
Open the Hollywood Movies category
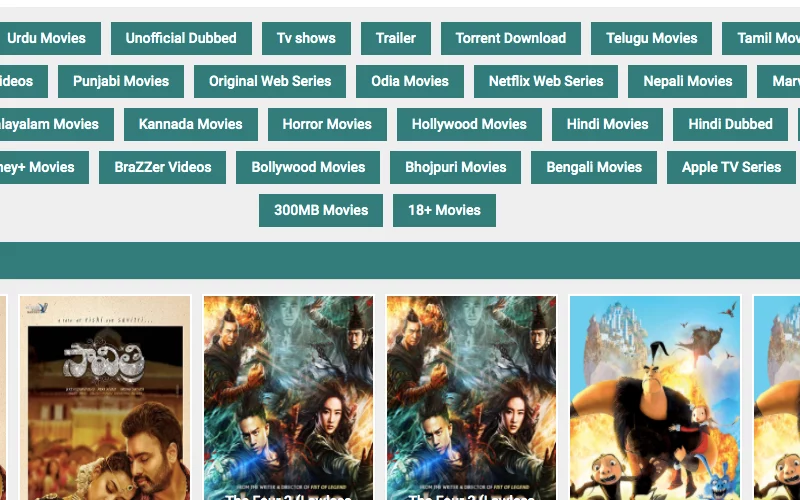469,124
